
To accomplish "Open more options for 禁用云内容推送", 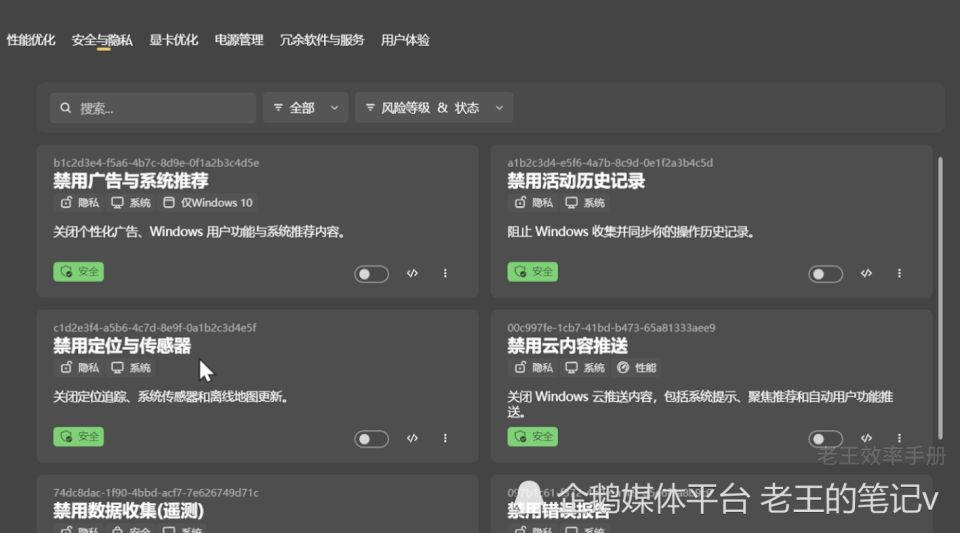I will click(899, 438).
